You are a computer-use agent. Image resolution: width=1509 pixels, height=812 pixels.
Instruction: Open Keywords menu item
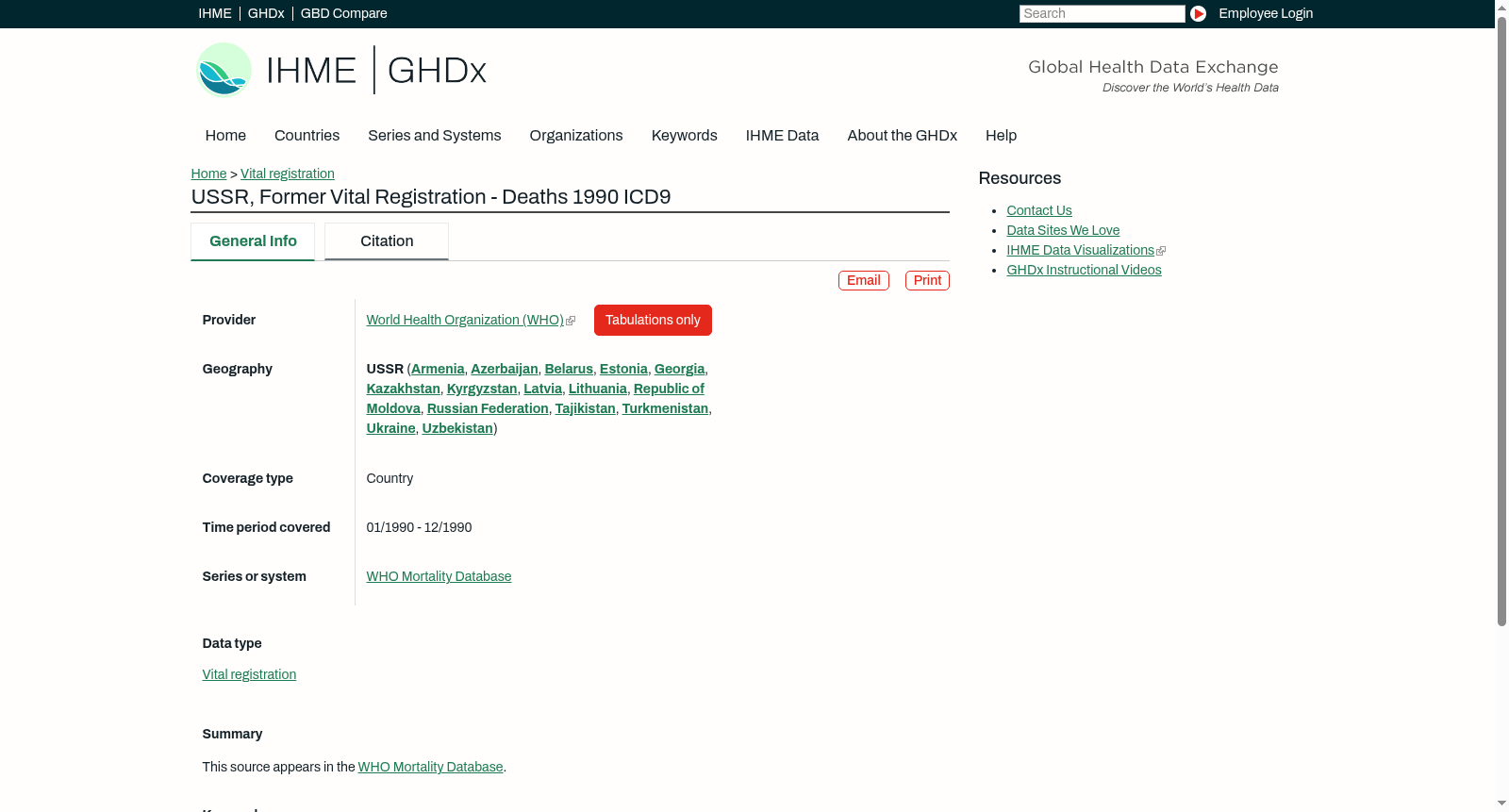click(x=684, y=136)
